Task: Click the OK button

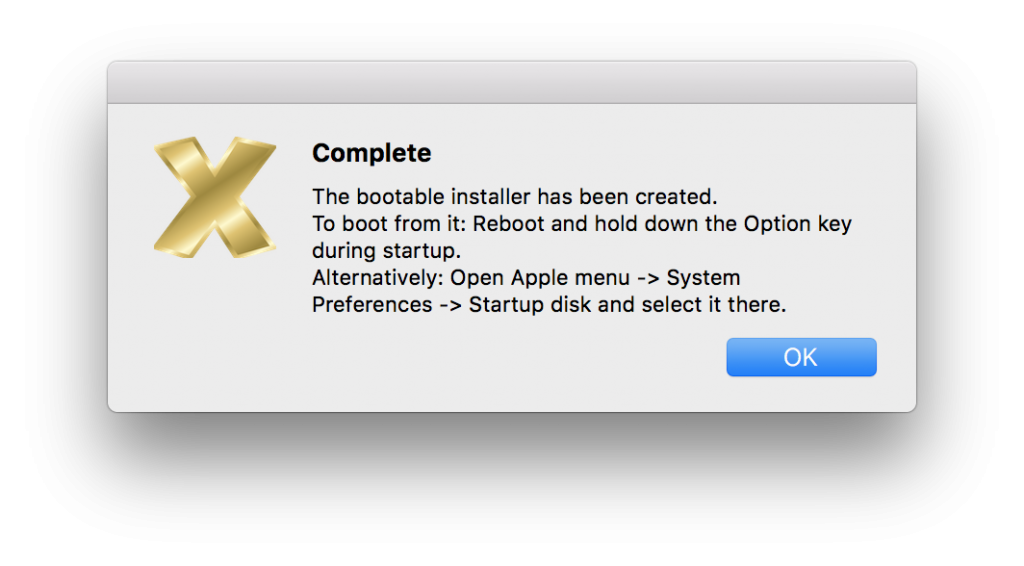Action: [x=801, y=357]
